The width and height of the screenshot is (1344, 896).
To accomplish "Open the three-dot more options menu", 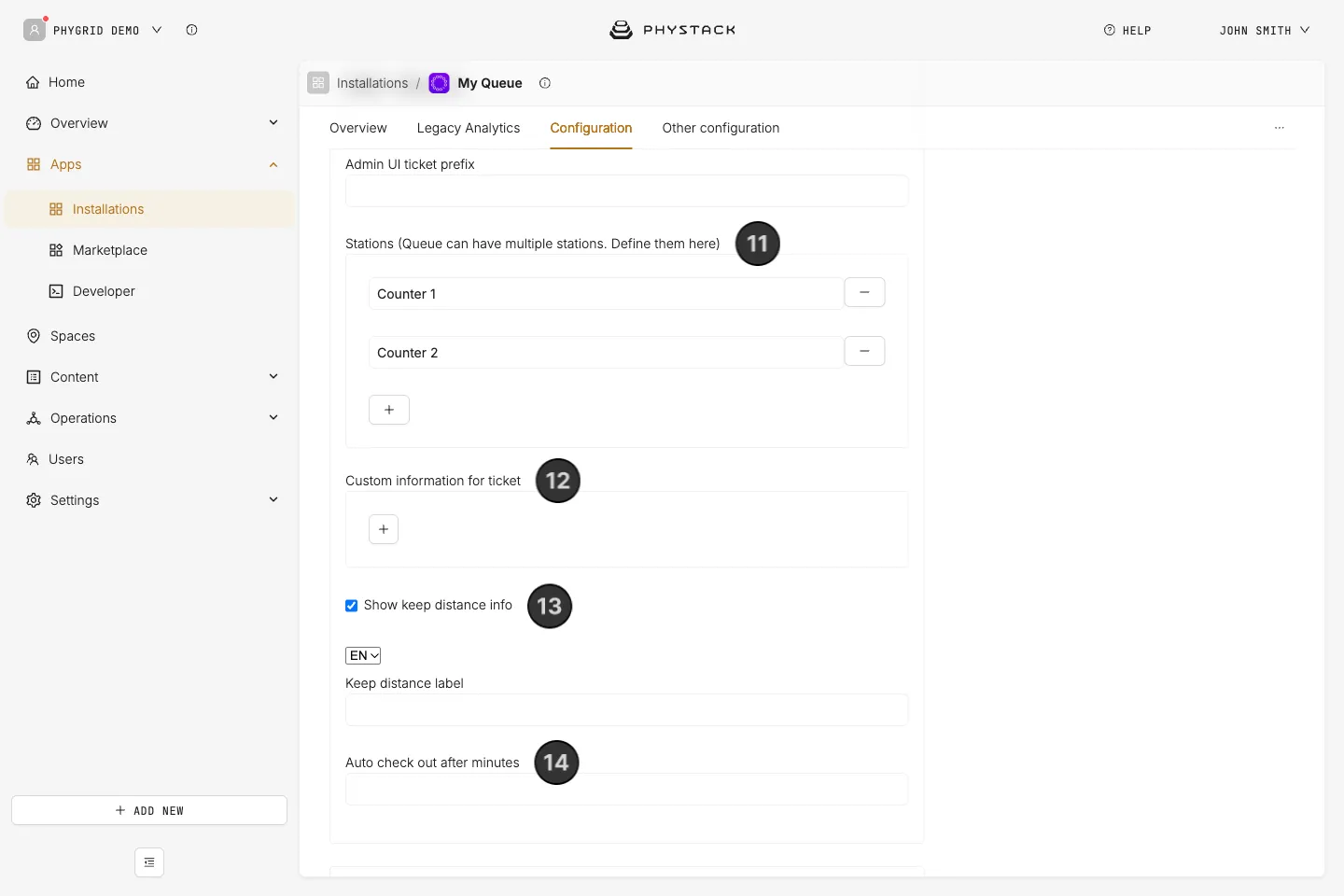I will tap(1280, 128).
